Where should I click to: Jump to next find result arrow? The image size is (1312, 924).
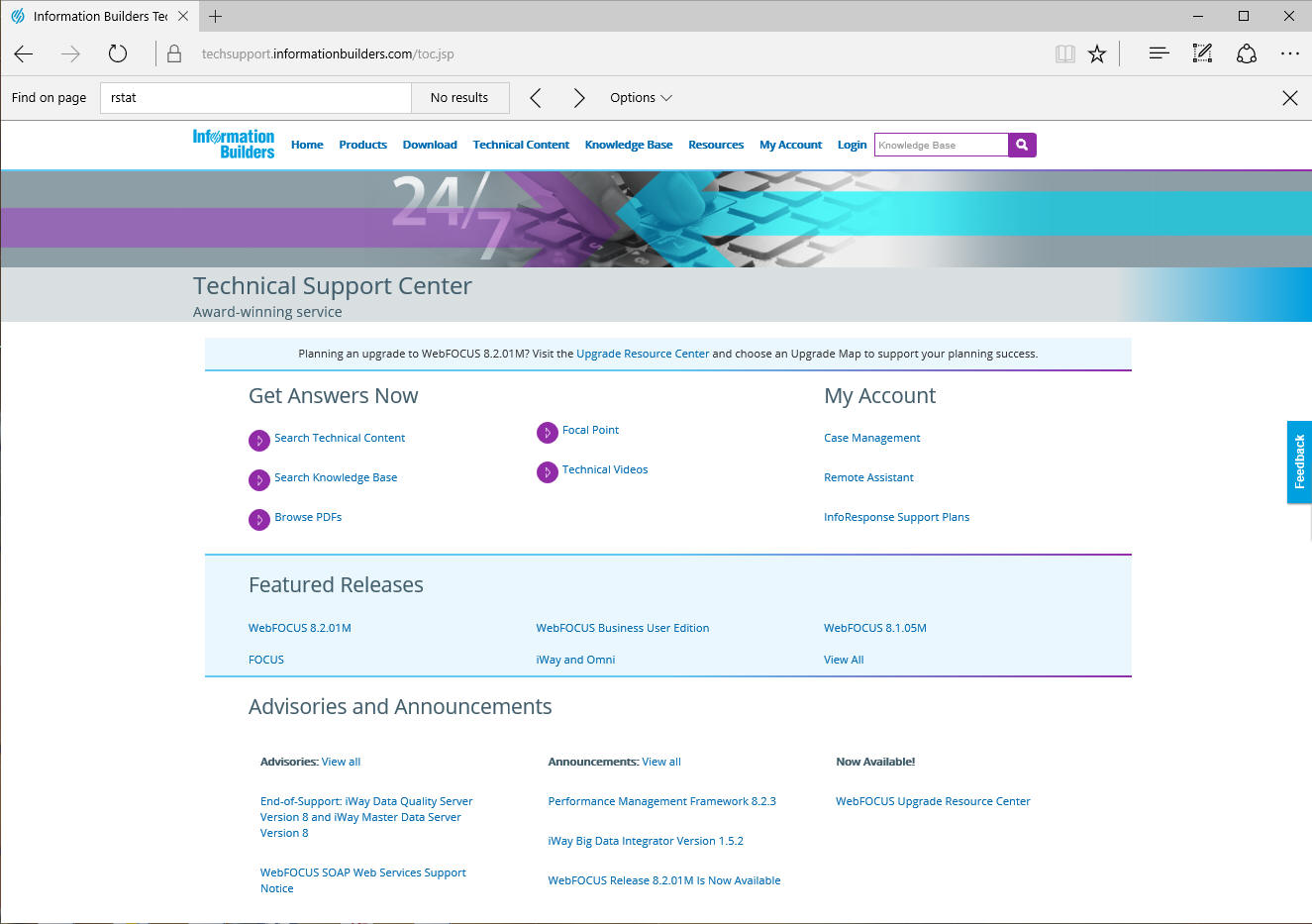click(x=579, y=98)
